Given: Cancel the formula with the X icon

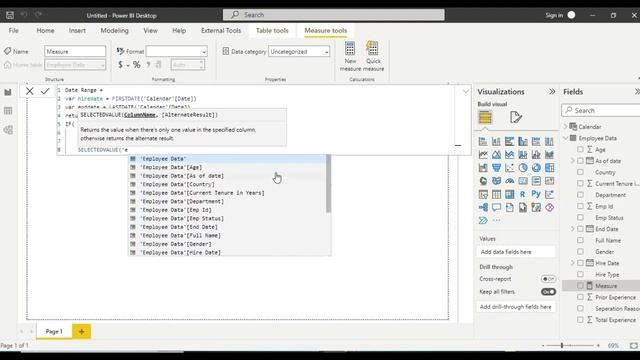Looking at the screenshot, I should (29, 91).
